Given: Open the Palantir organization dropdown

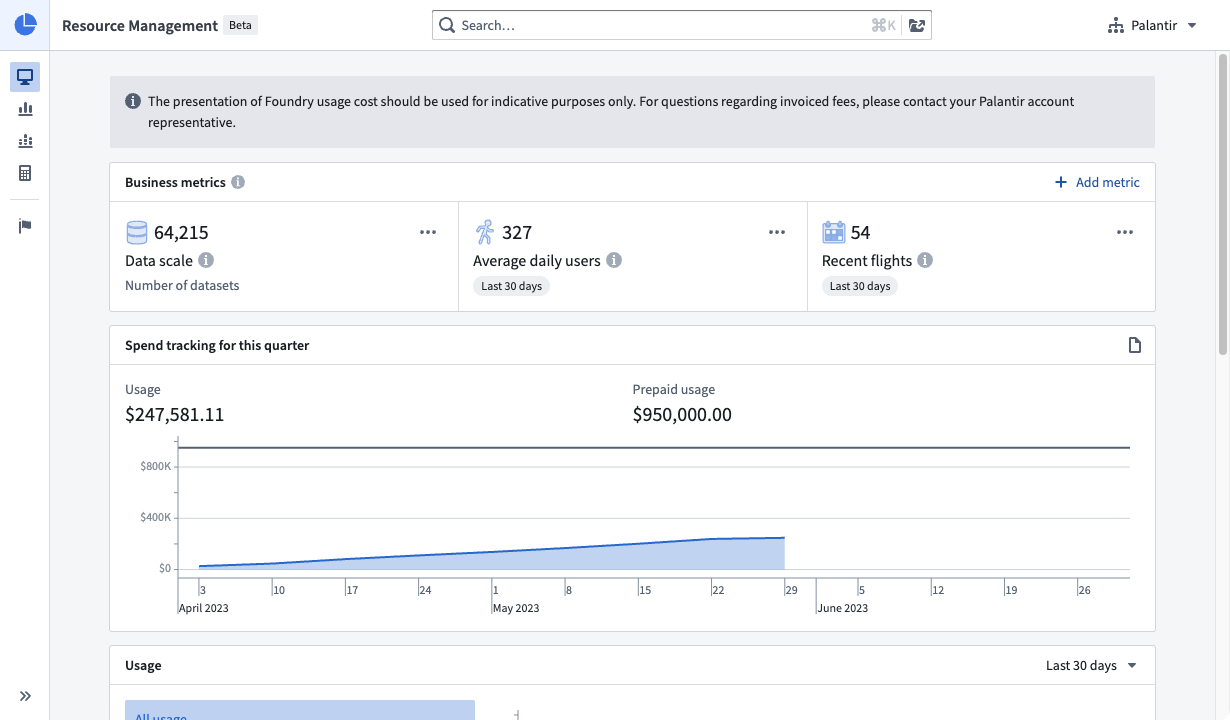Looking at the screenshot, I should [1152, 25].
